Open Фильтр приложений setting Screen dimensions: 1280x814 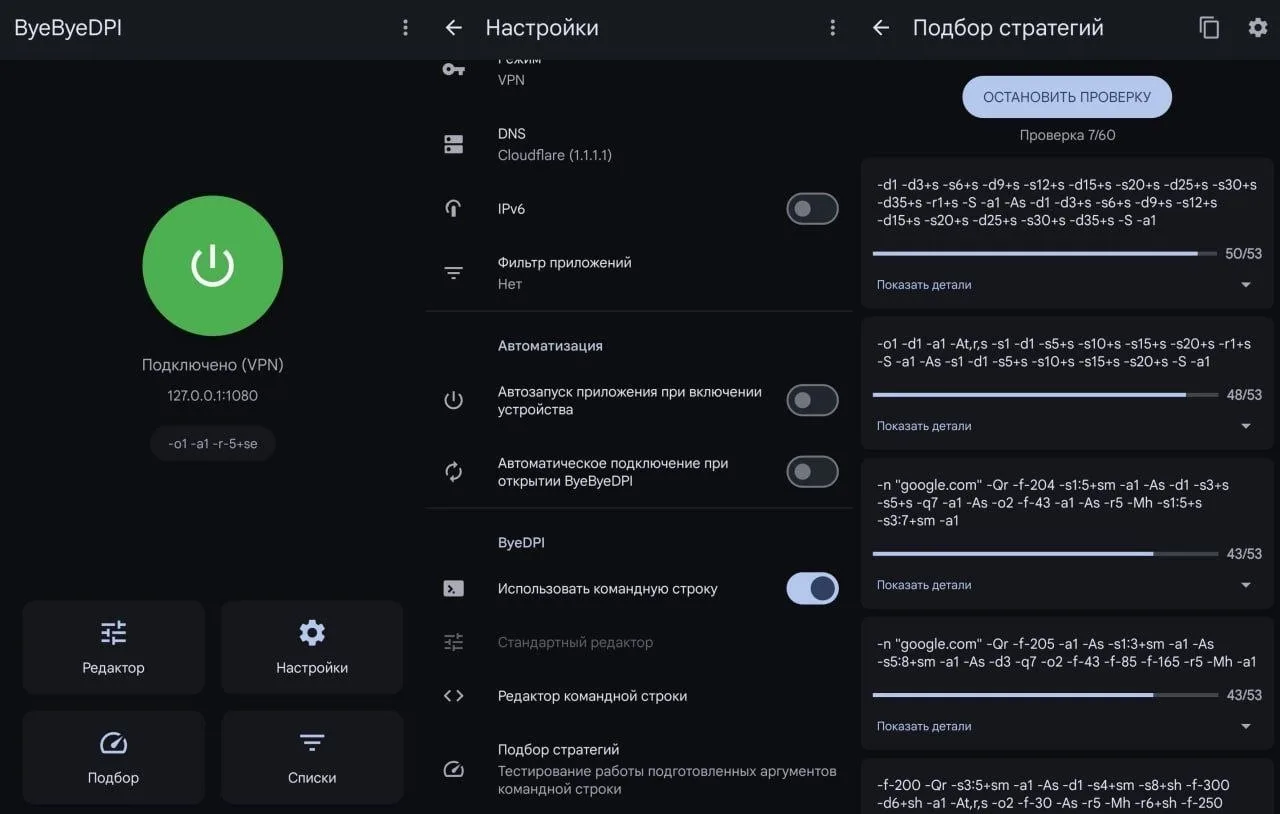coord(639,273)
